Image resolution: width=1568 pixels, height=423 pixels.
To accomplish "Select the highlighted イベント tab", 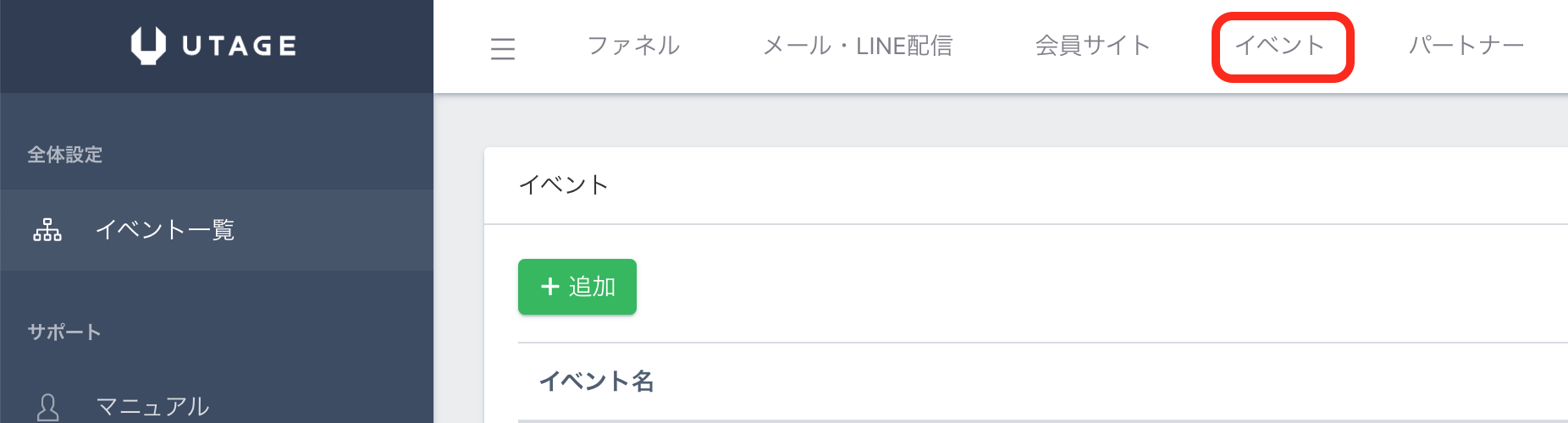I will coord(1280,46).
